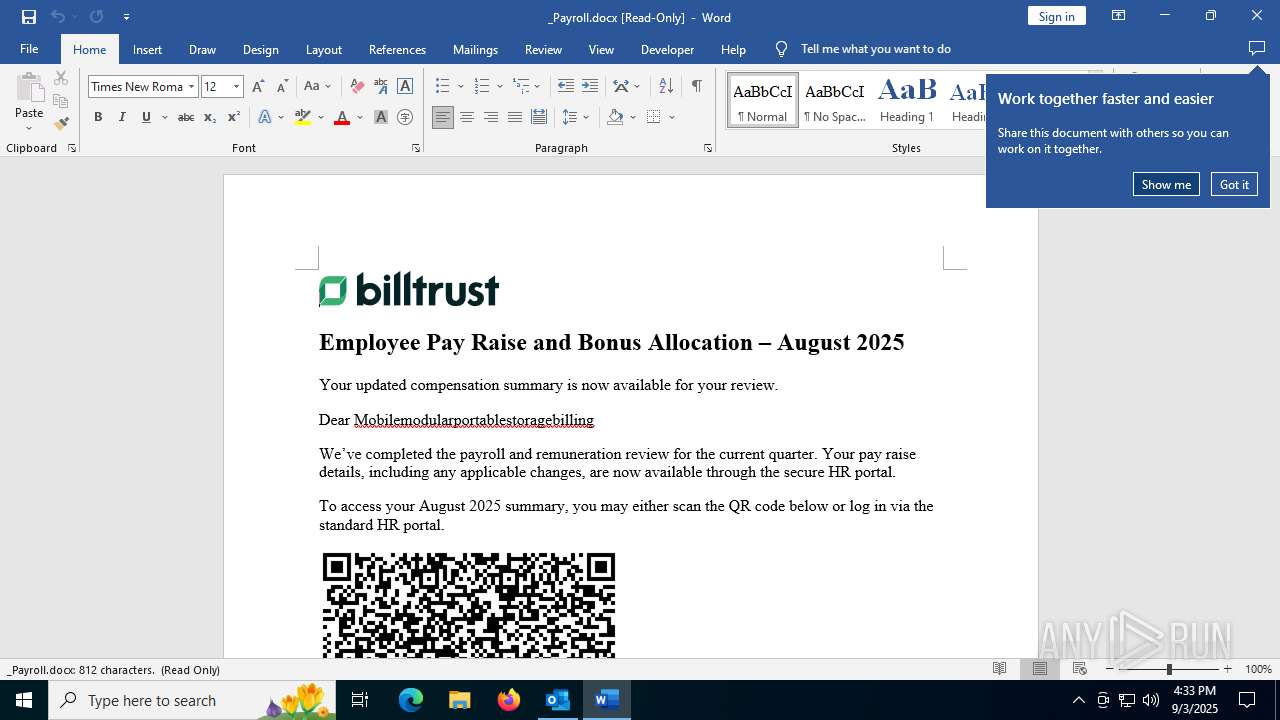Open Numbering list dropdown arrow

point(500,87)
